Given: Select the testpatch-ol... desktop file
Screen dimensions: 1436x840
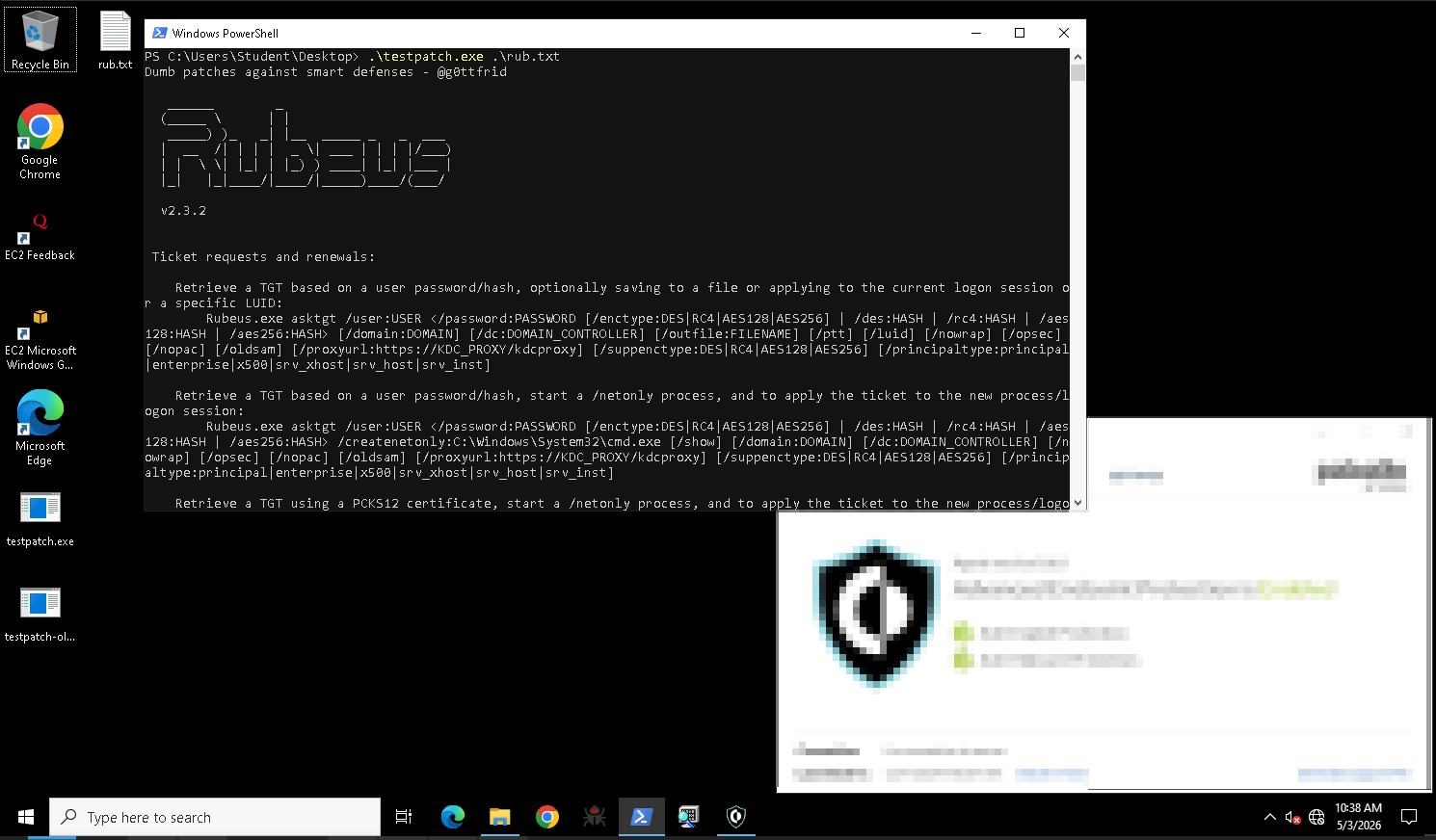Looking at the screenshot, I should click(40, 615).
